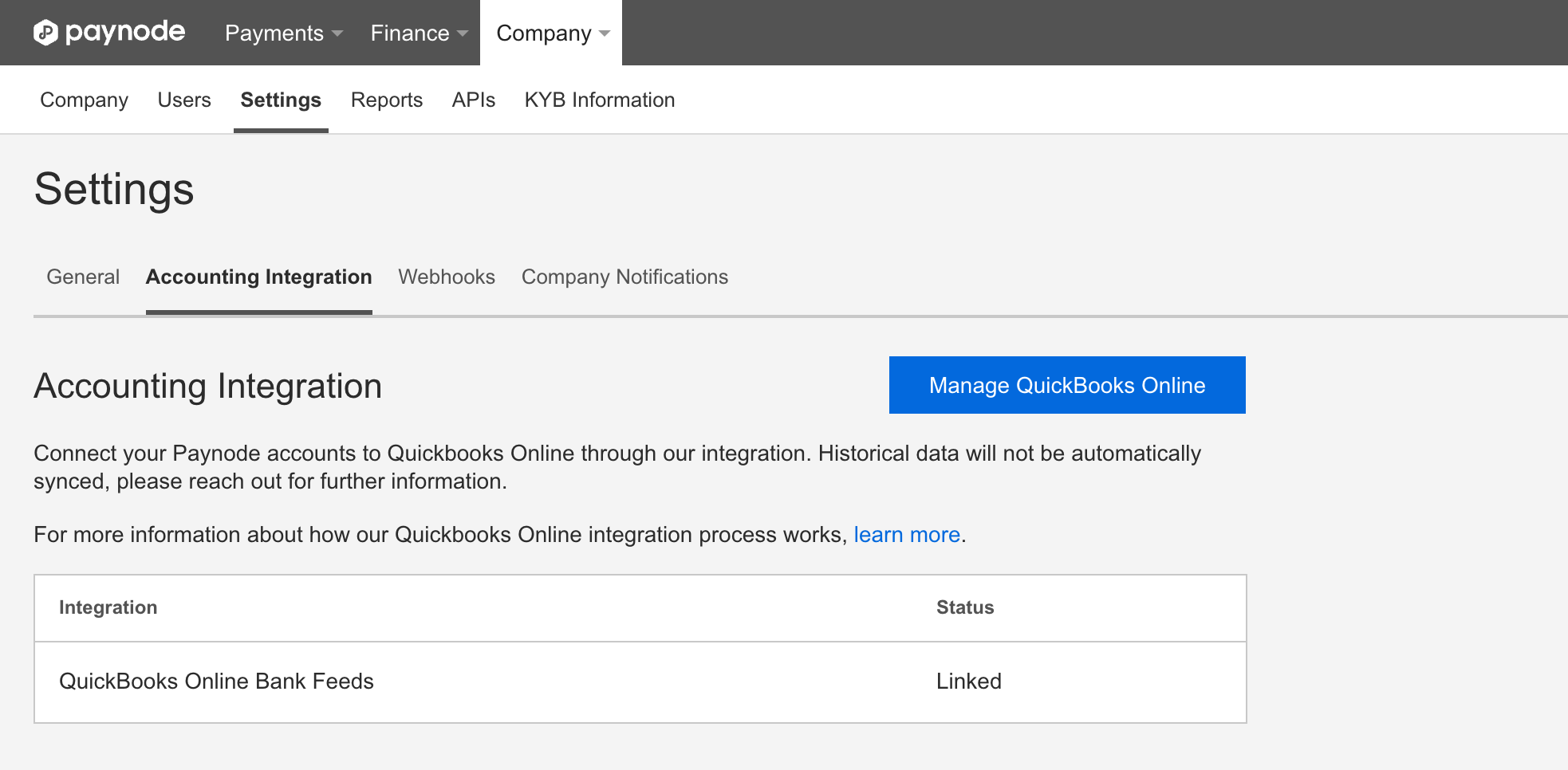This screenshot has height=770, width=1568.
Task: Switch to General settings tab
Action: click(x=83, y=277)
